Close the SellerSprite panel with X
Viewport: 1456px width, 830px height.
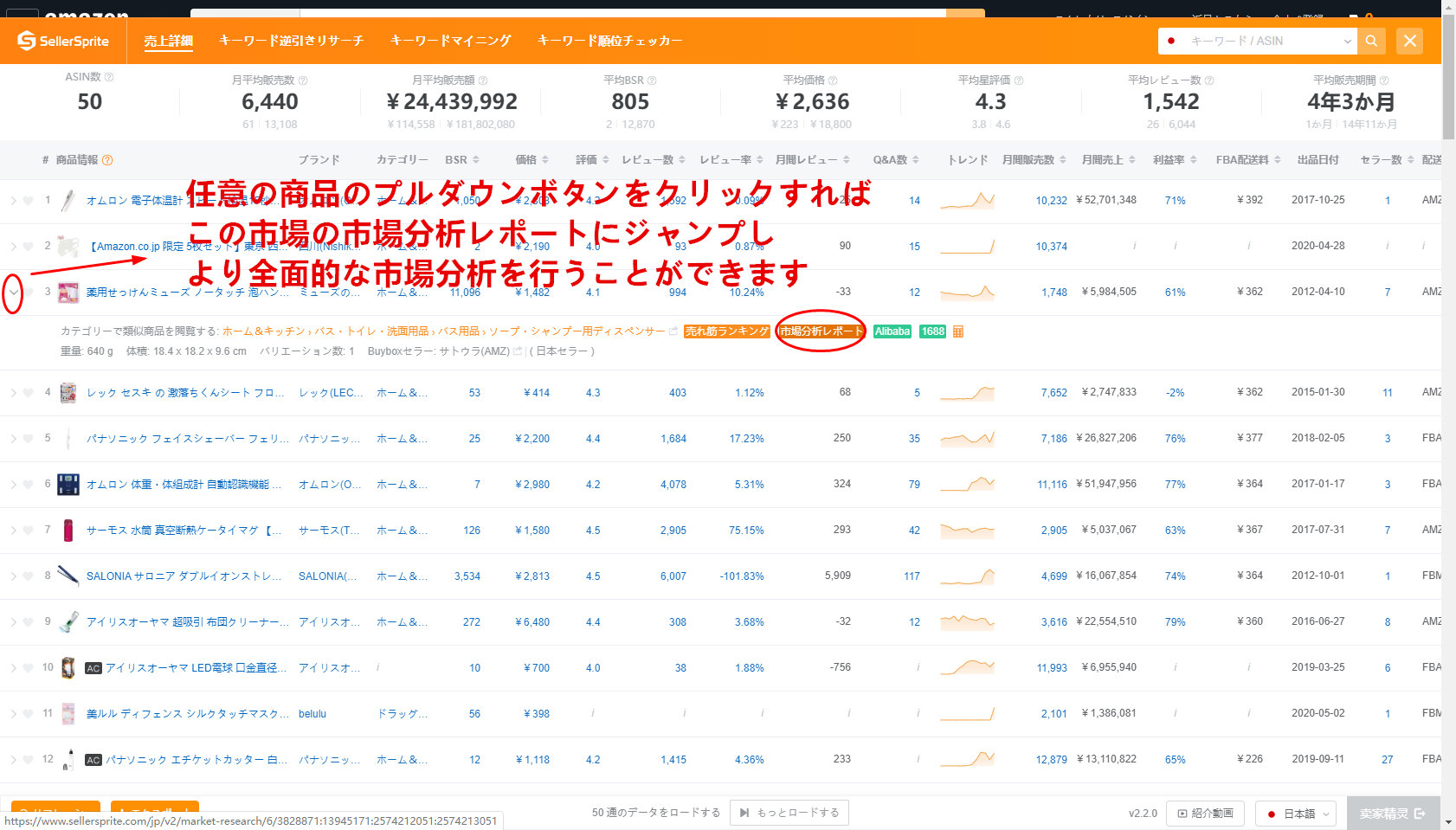[x=1409, y=41]
